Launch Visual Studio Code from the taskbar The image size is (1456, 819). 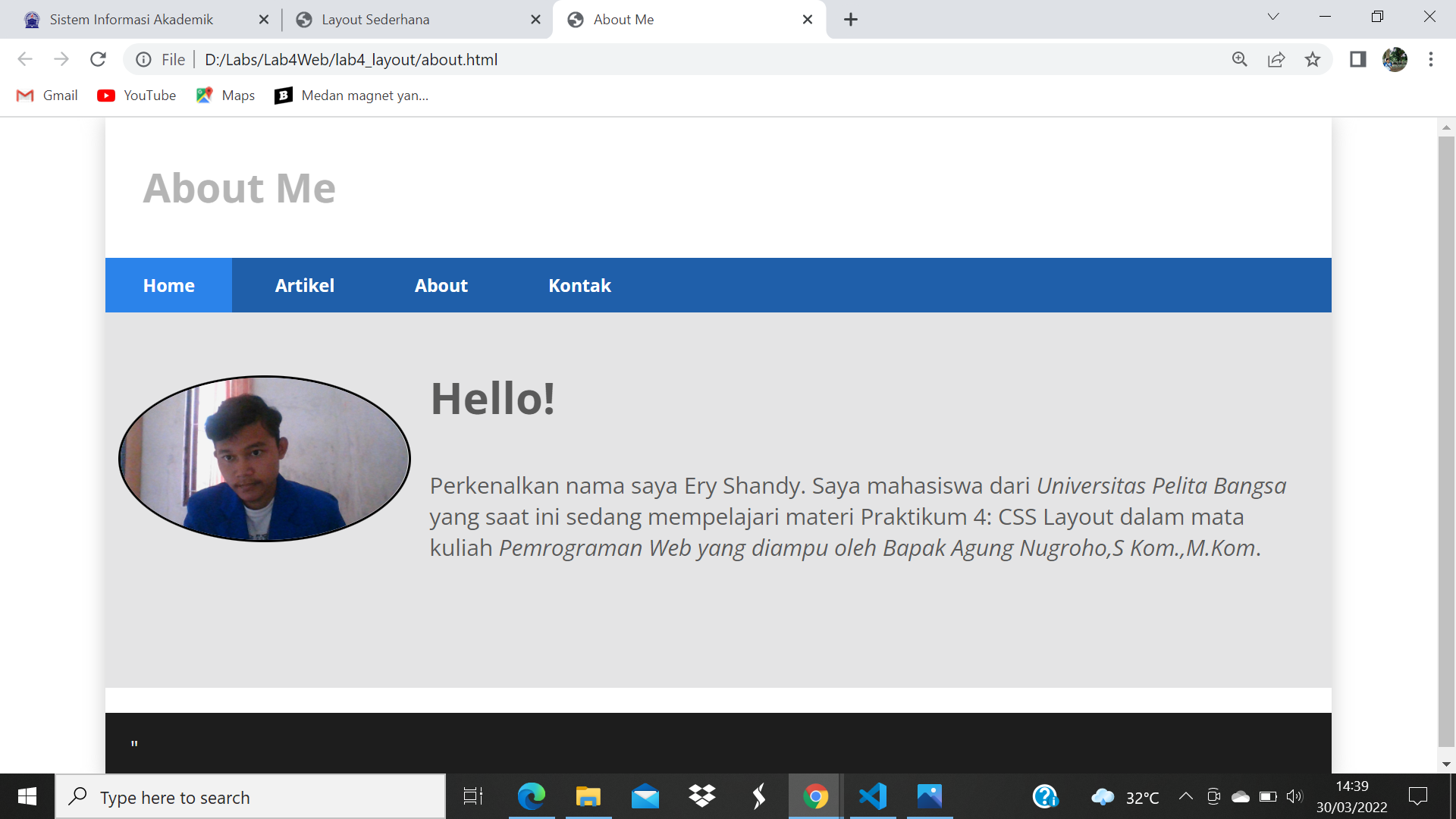[873, 796]
